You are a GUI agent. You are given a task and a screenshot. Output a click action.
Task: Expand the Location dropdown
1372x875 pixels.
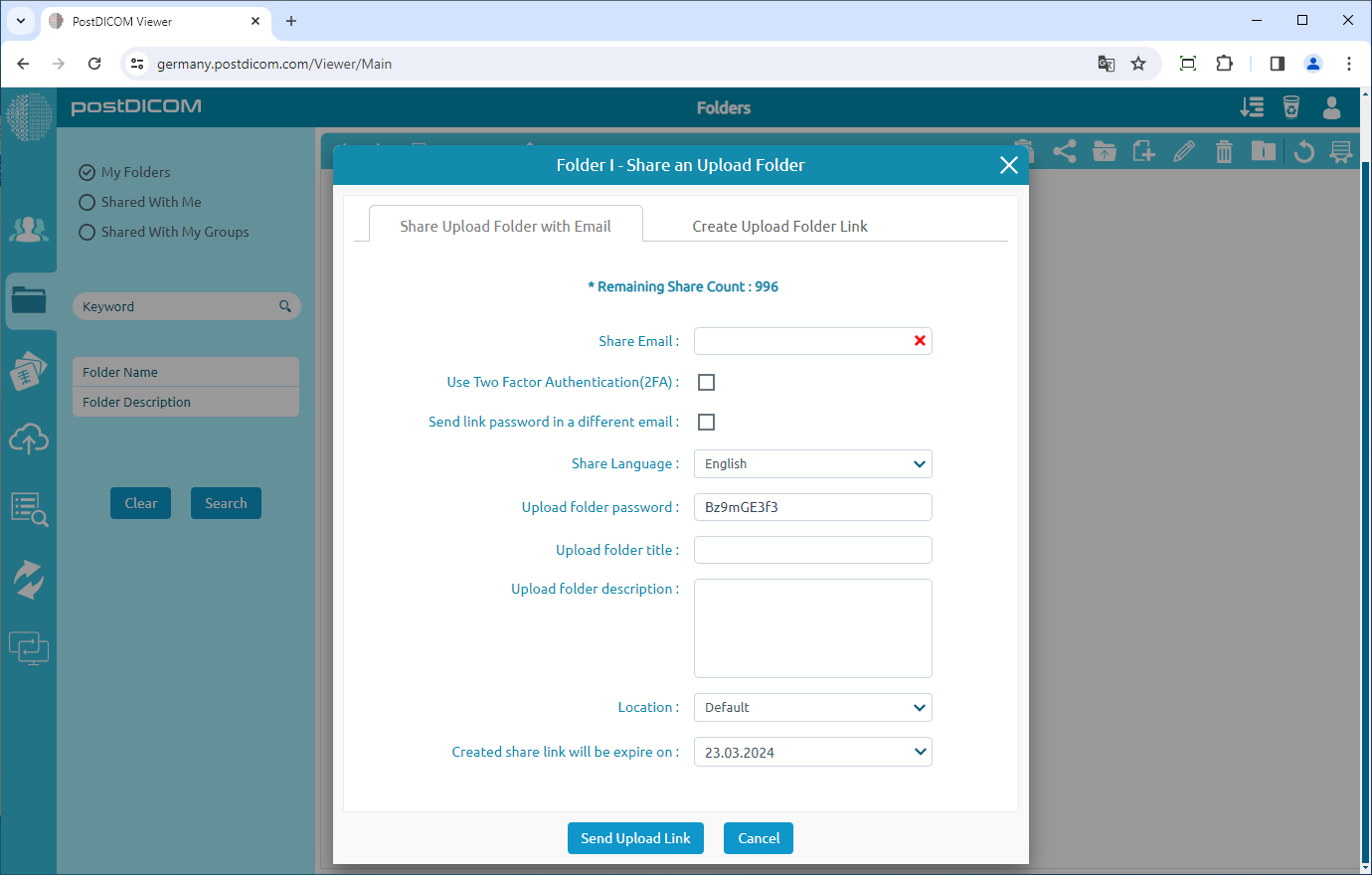pyautogui.click(x=812, y=708)
